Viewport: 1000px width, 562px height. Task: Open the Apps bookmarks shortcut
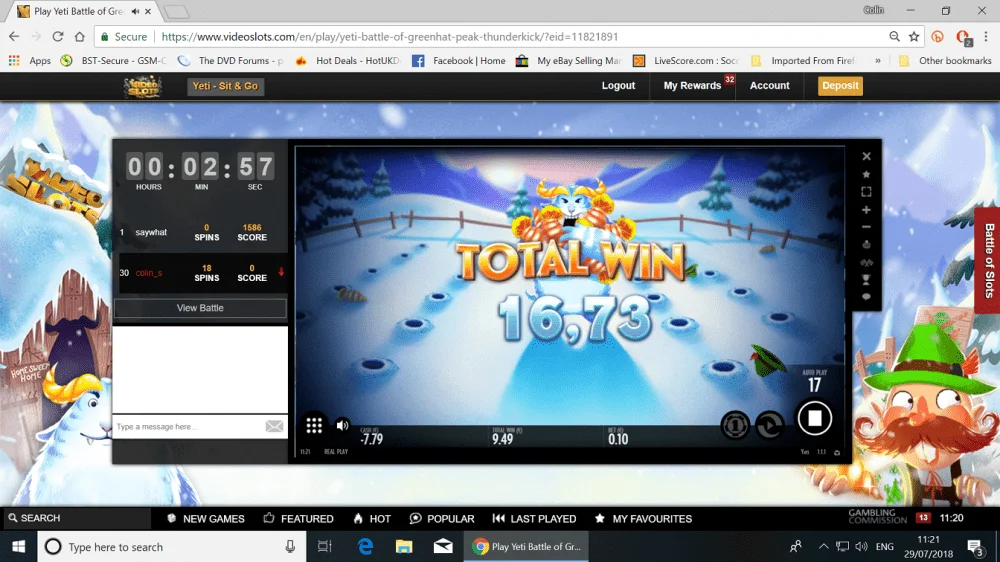click(30, 61)
